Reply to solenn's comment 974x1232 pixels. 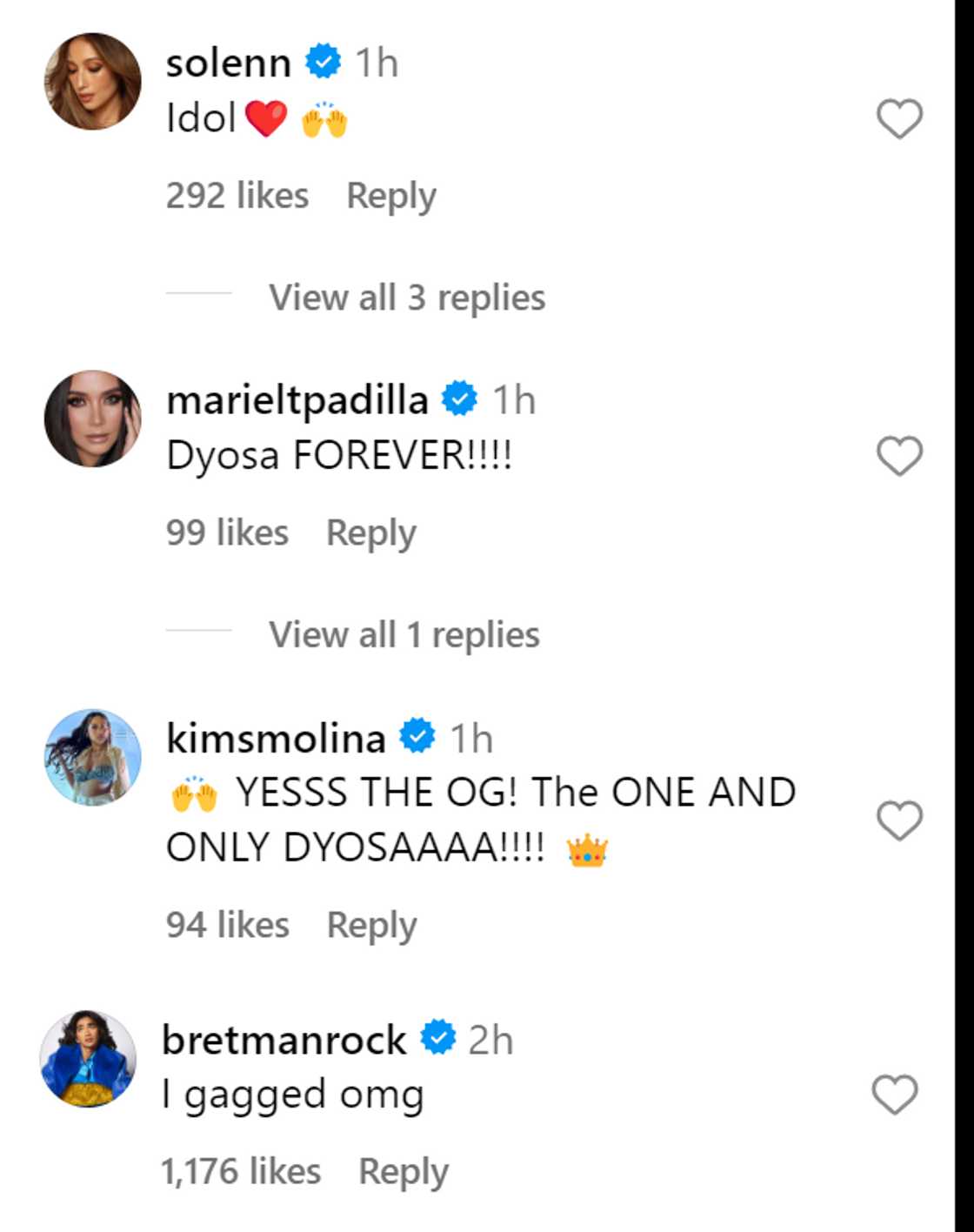tap(391, 196)
